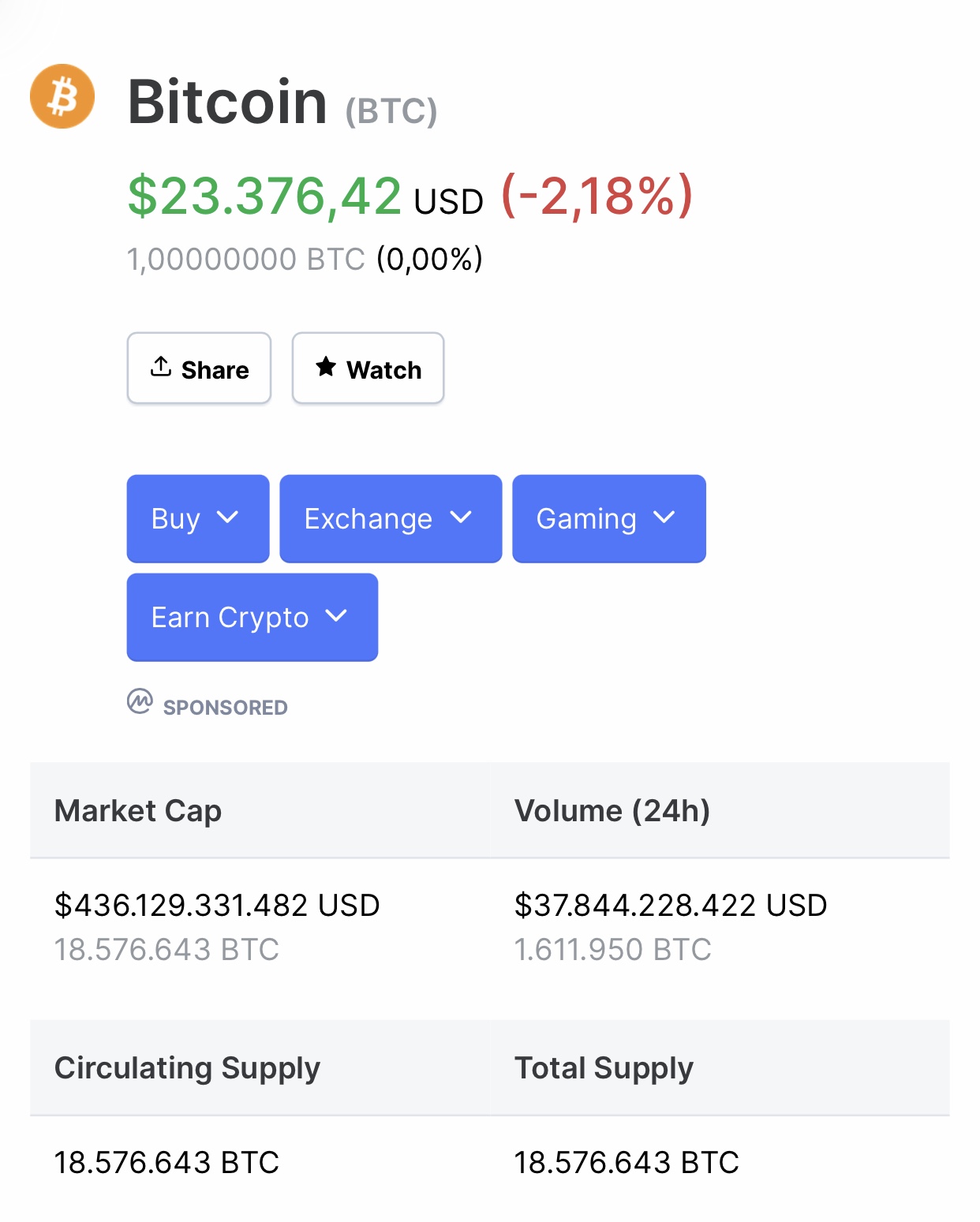This screenshot has width=980, height=1222.
Task: Click the Volume (24h) column header
Action: 612,811
